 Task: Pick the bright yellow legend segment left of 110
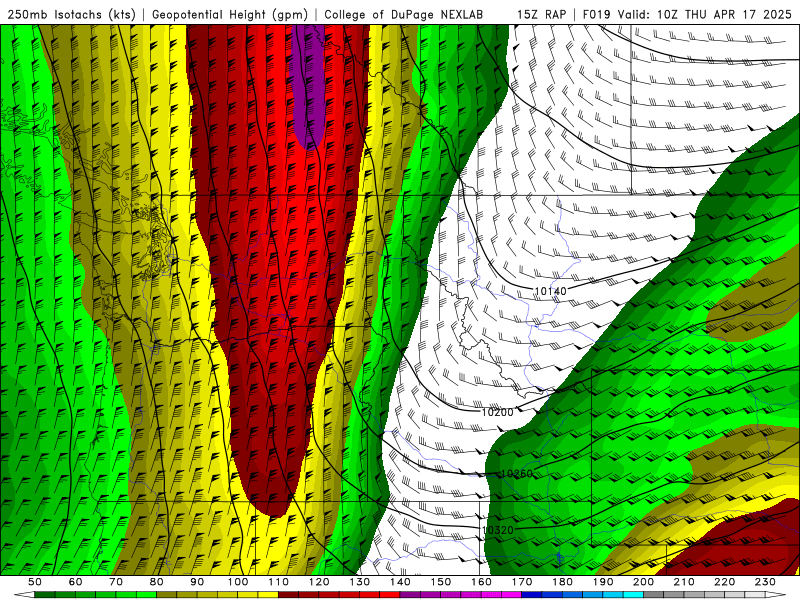pyautogui.click(x=268, y=595)
